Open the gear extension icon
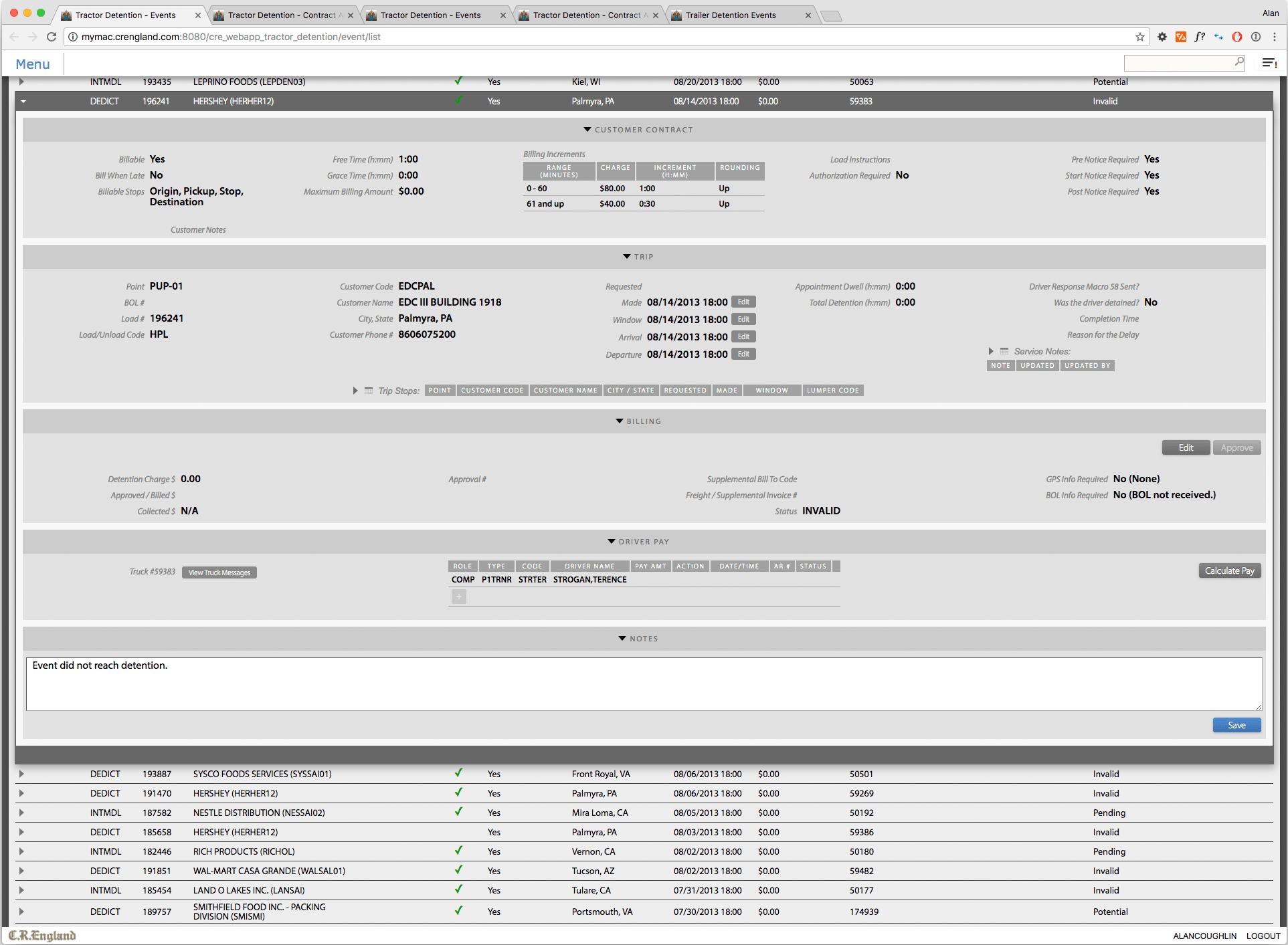This screenshot has height=945, width=1288. (x=1162, y=37)
